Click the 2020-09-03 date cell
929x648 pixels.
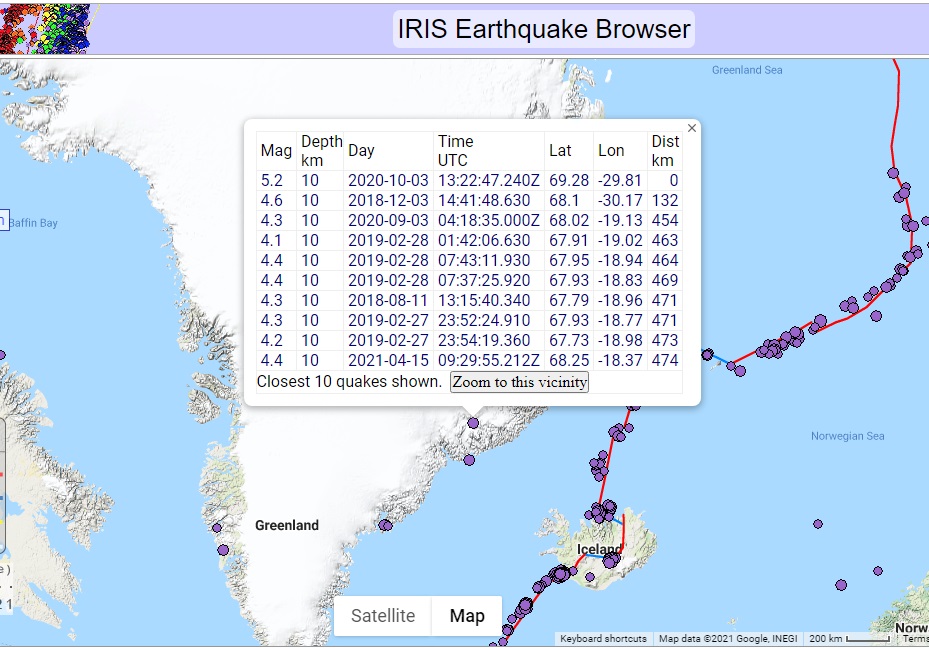click(389, 220)
